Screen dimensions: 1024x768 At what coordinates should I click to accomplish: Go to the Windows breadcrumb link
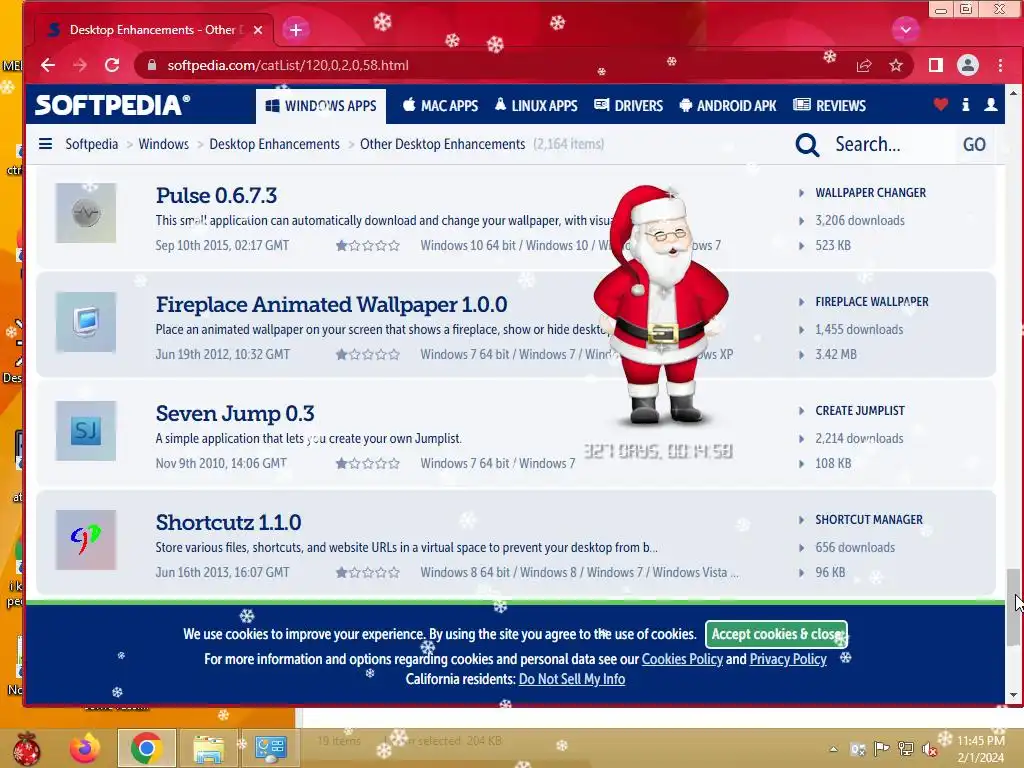coord(163,144)
